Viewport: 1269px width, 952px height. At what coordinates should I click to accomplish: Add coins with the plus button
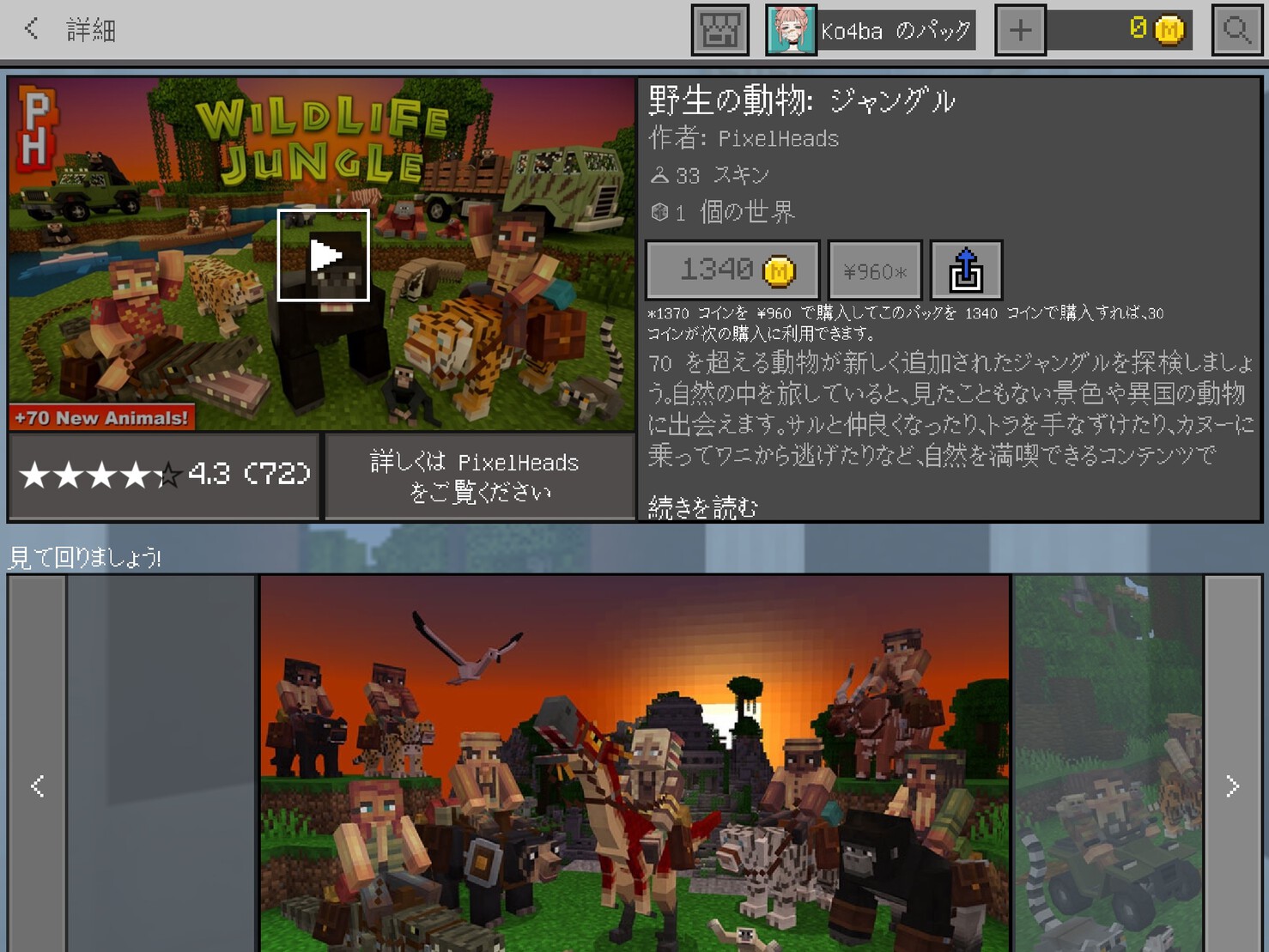coord(1020,30)
